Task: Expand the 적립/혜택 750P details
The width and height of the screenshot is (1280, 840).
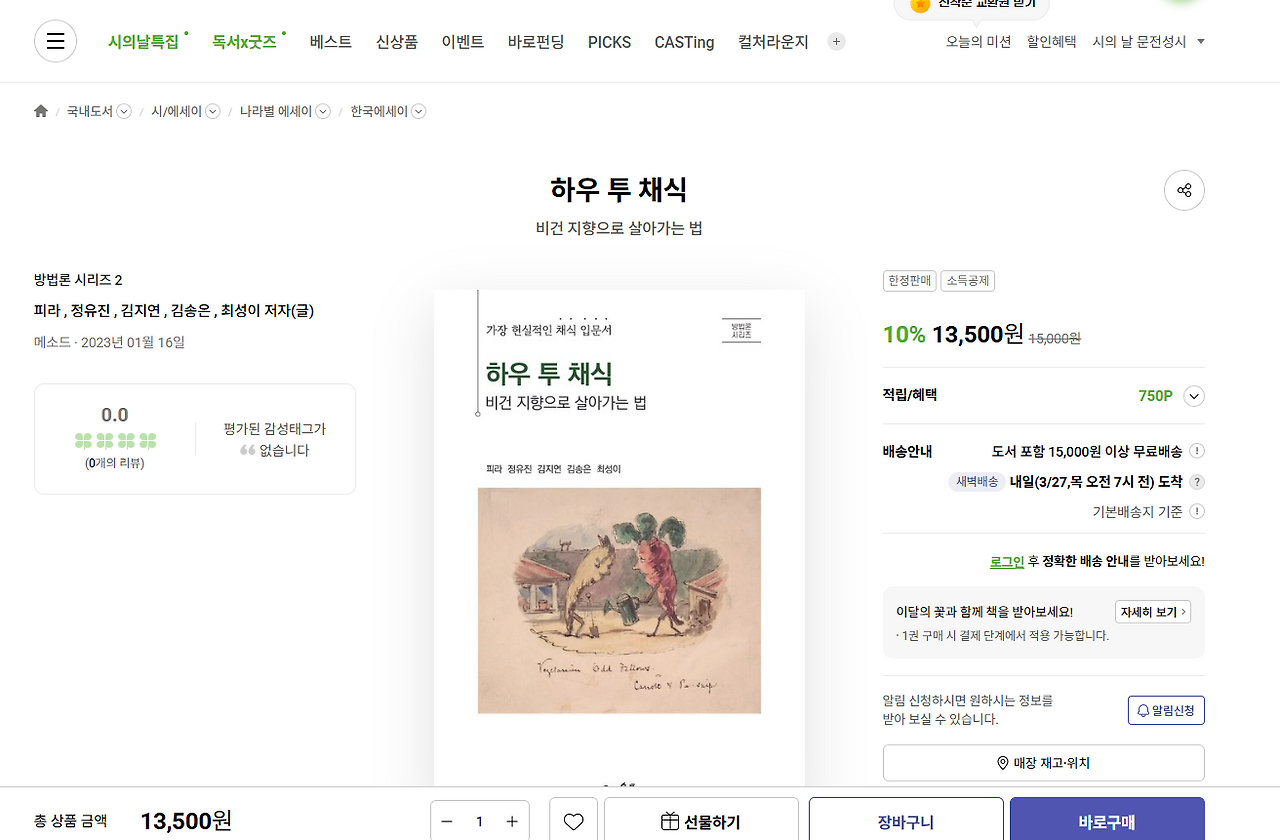Action: click(1194, 396)
